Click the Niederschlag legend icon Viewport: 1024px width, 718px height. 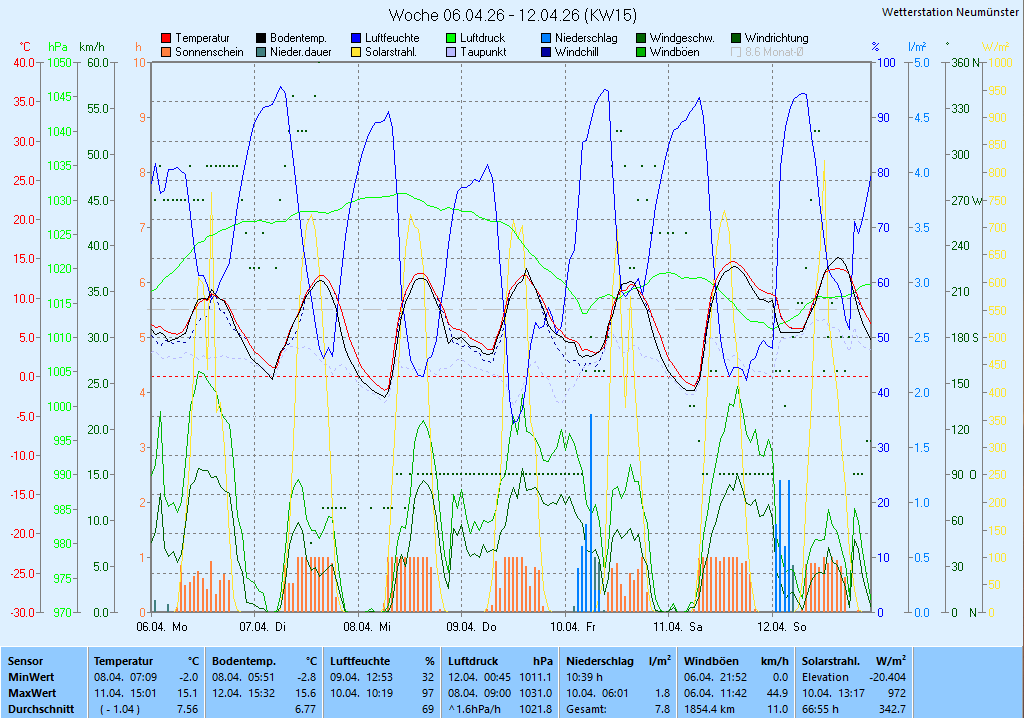(x=546, y=38)
